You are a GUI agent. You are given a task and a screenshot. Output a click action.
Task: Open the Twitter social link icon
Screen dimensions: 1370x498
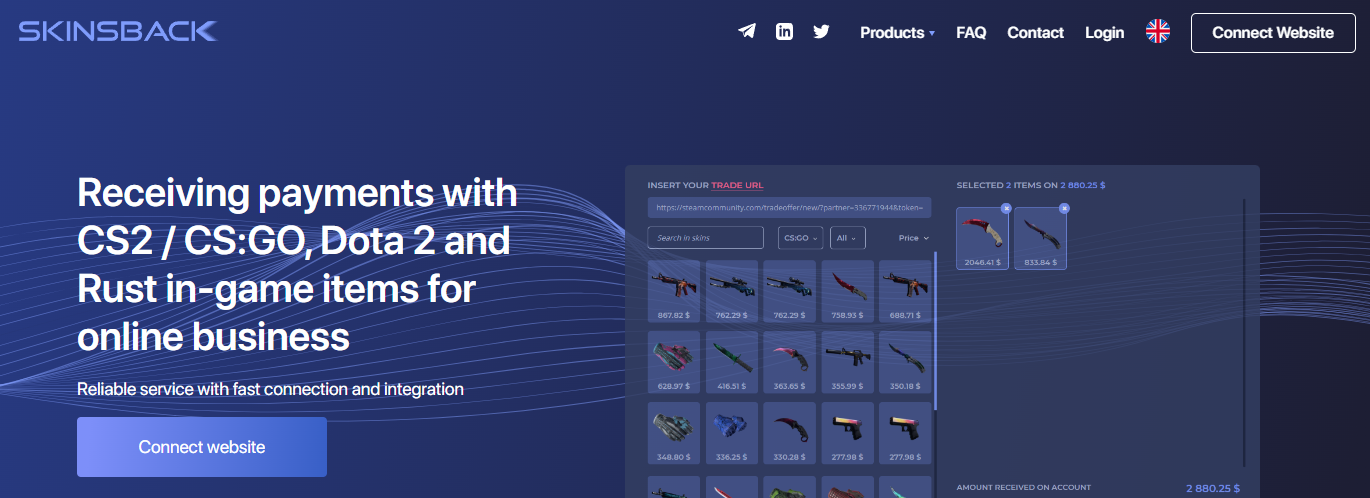click(821, 32)
